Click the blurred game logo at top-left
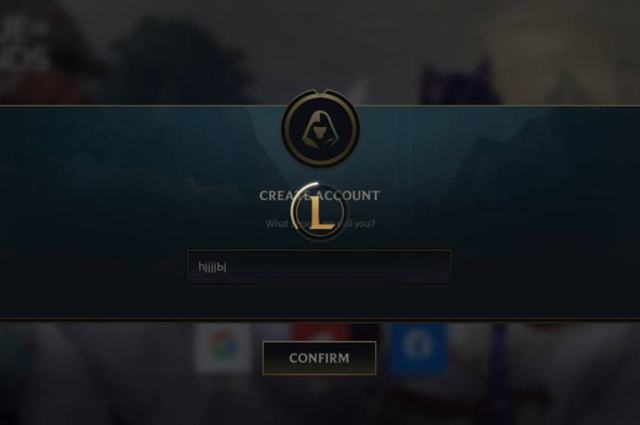The image size is (640, 425). 24,47
